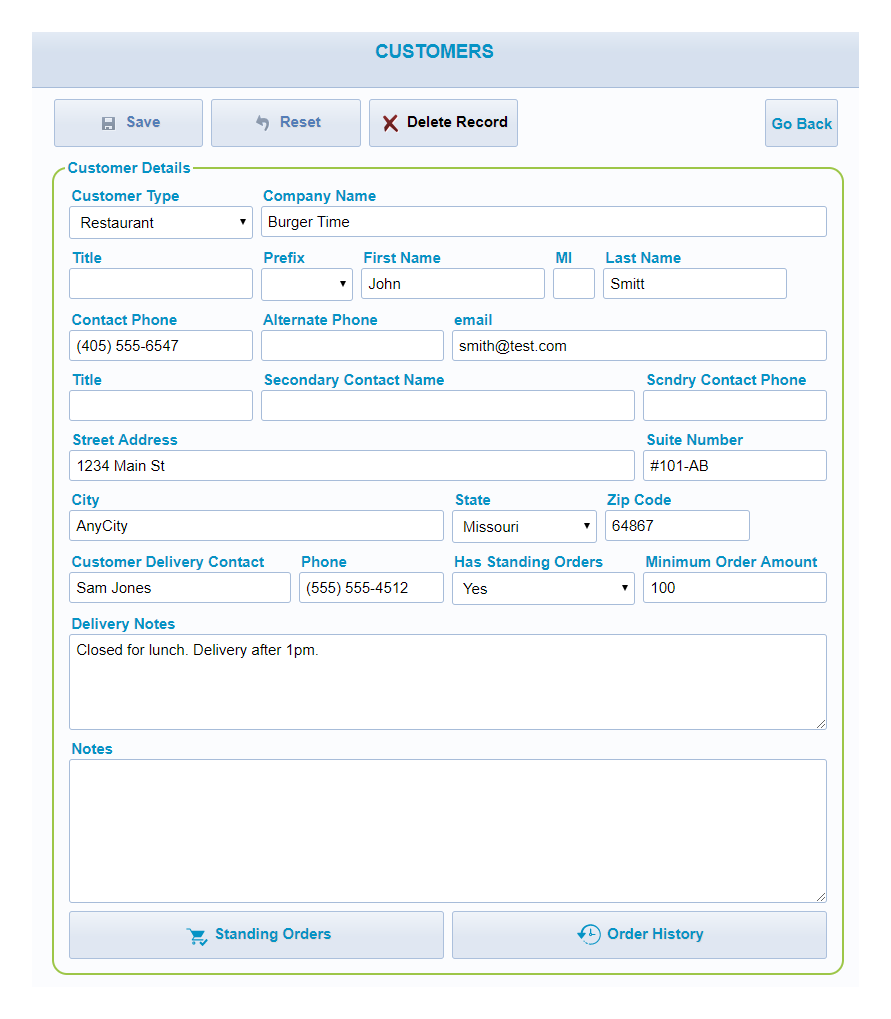The width and height of the screenshot is (891, 1019).
Task: Click the Street Address field
Action: [352, 466]
